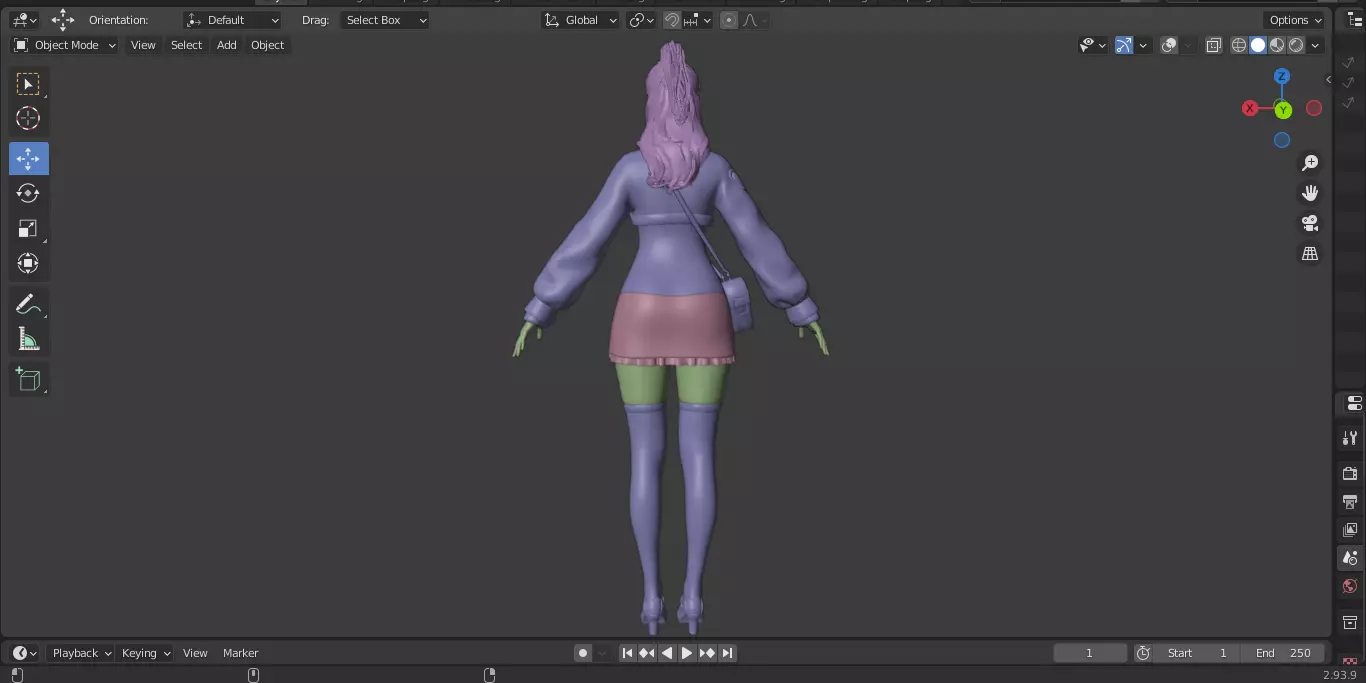The image size is (1366, 683).
Task: Toggle snapping magnet button
Action: [x=673, y=20]
